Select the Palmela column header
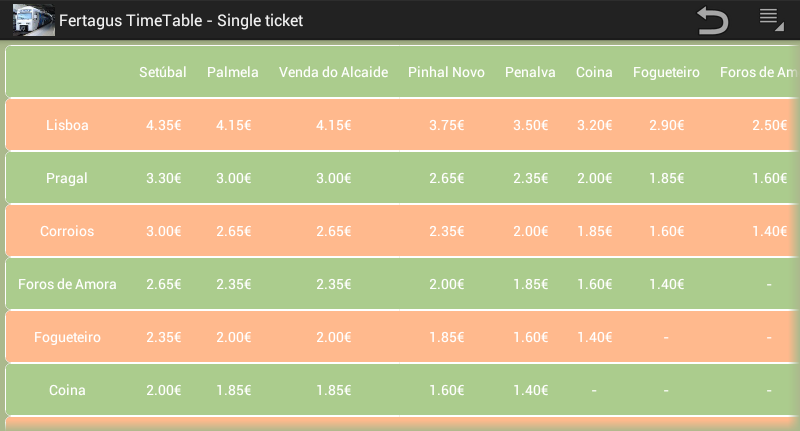The image size is (800, 431). point(233,72)
